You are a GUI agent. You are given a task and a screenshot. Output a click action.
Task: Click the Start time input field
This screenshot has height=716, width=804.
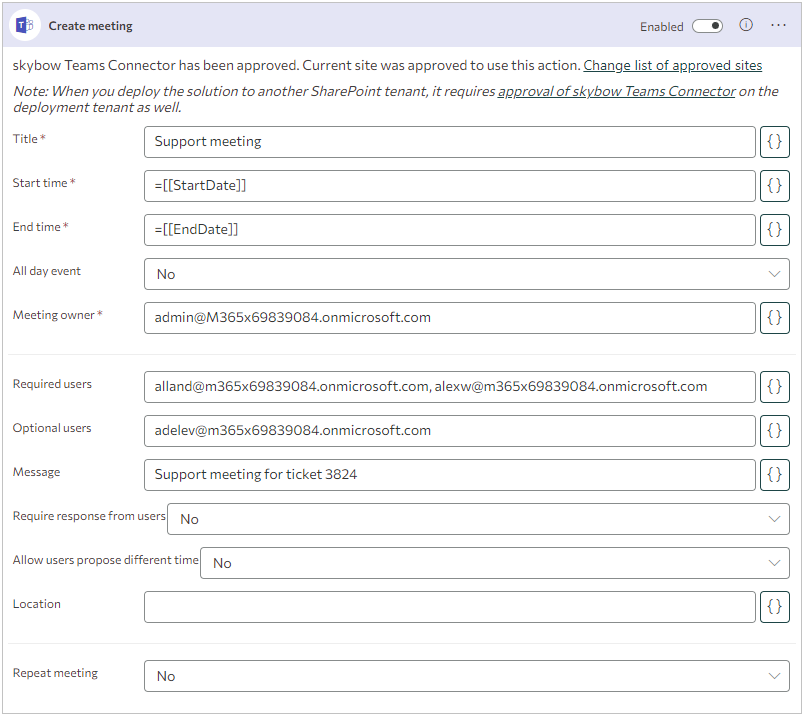pos(449,186)
